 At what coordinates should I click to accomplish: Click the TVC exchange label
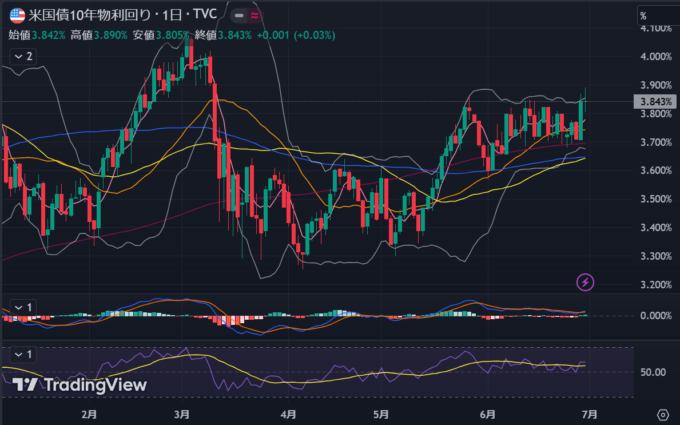(208, 17)
